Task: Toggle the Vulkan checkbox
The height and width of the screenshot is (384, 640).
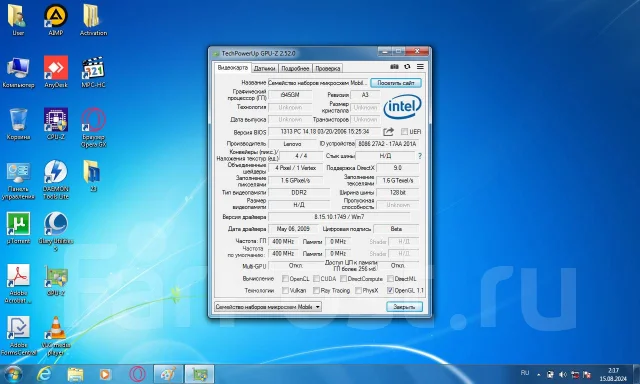Action: [285, 291]
